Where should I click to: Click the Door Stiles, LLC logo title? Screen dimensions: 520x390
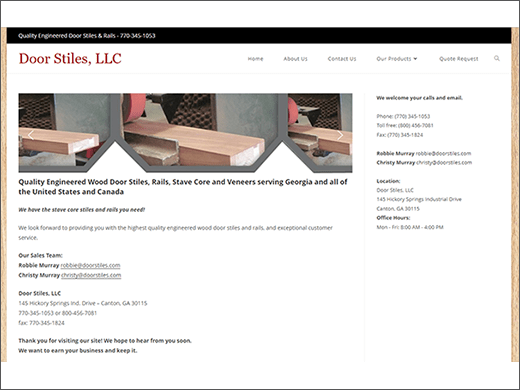tap(70, 59)
